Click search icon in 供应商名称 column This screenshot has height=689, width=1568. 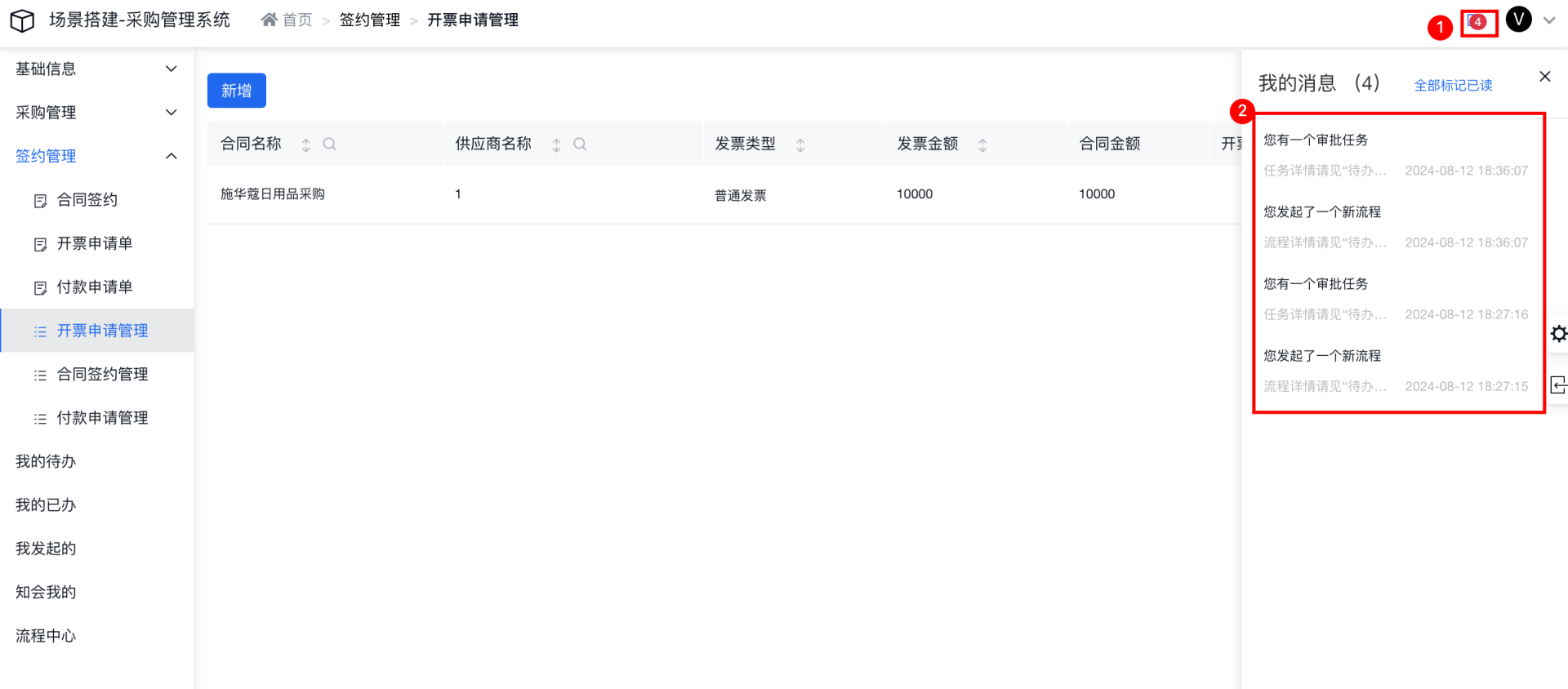tap(580, 144)
